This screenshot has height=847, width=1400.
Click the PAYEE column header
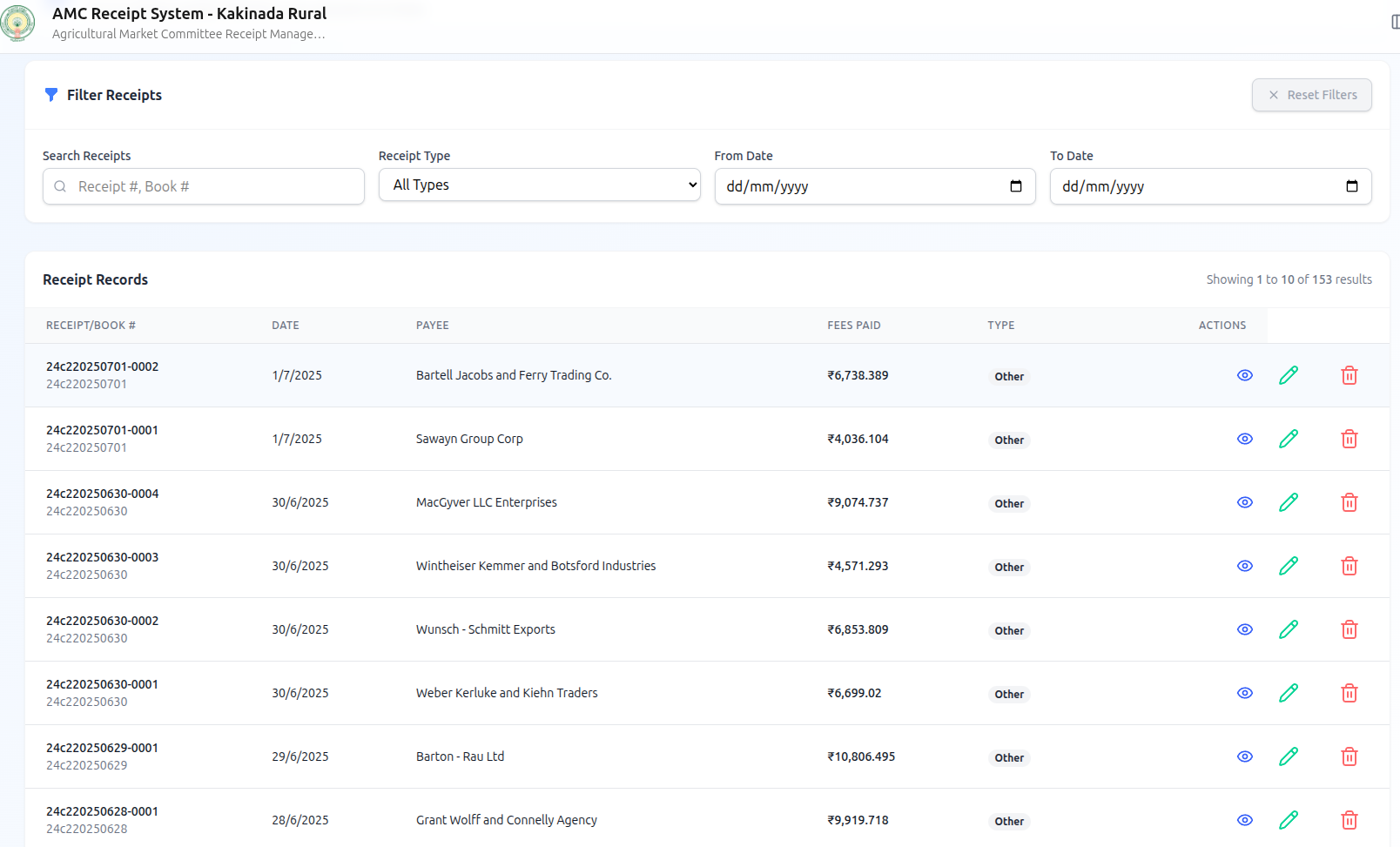coord(433,326)
